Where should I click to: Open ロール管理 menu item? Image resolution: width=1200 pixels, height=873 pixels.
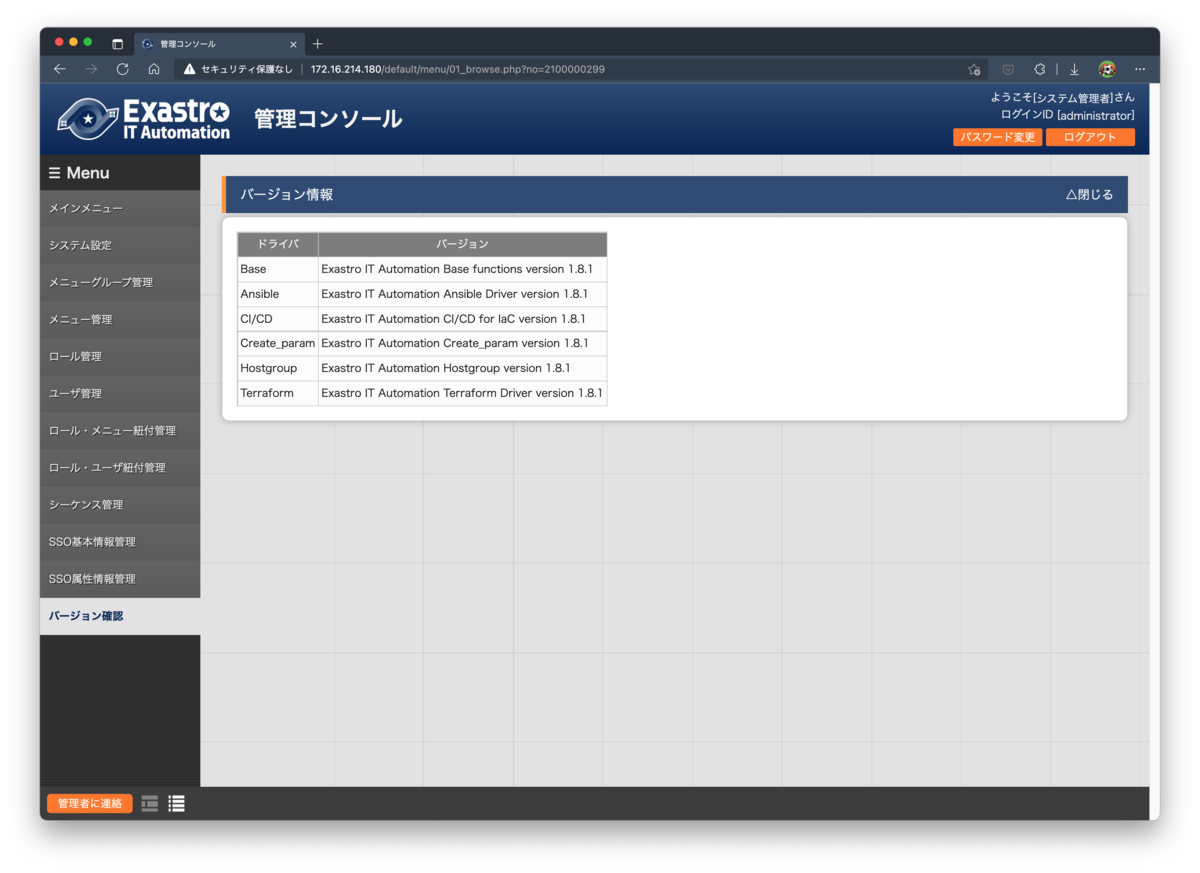[120, 357]
